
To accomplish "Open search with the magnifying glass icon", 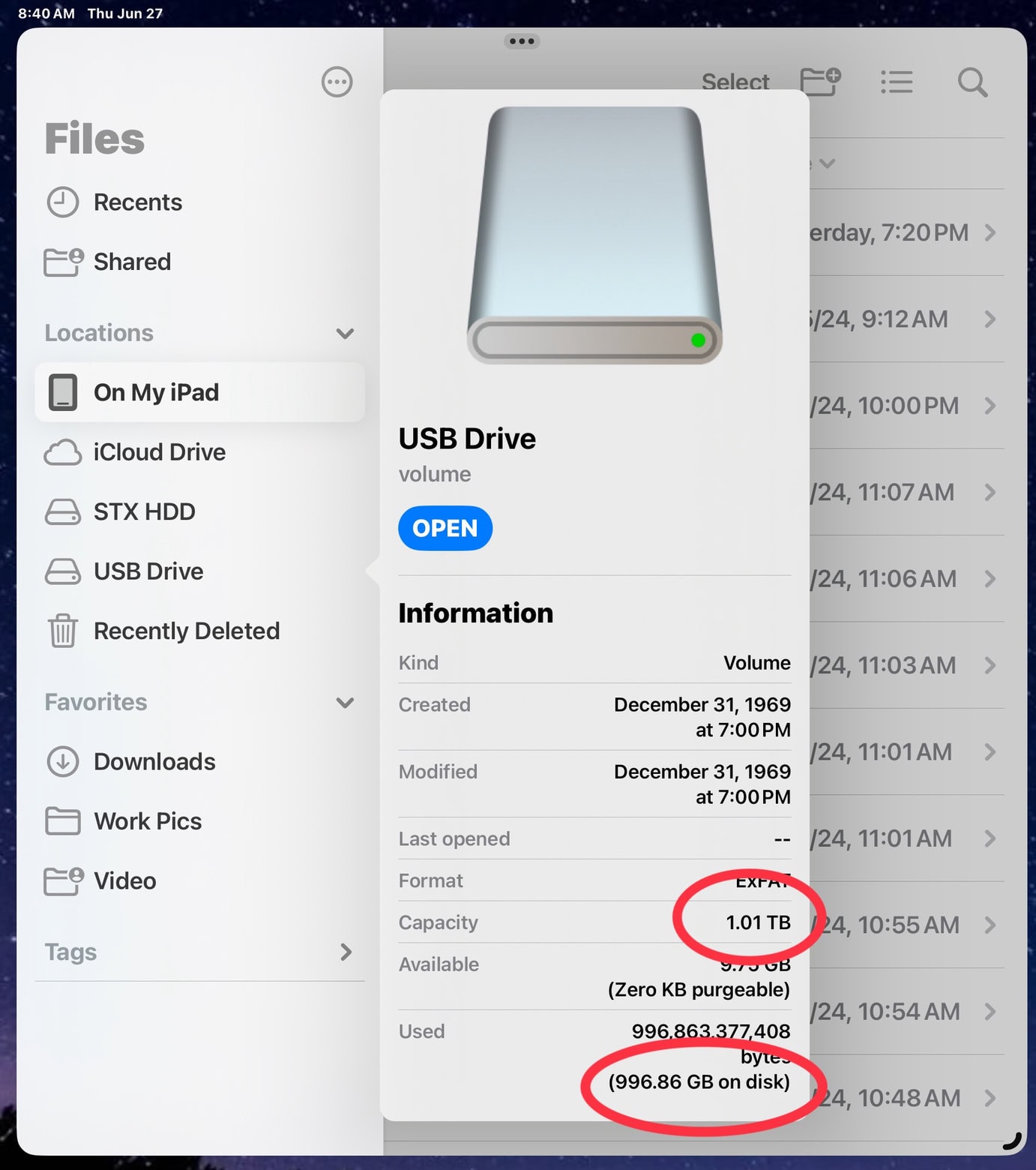I will coord(972,82).
